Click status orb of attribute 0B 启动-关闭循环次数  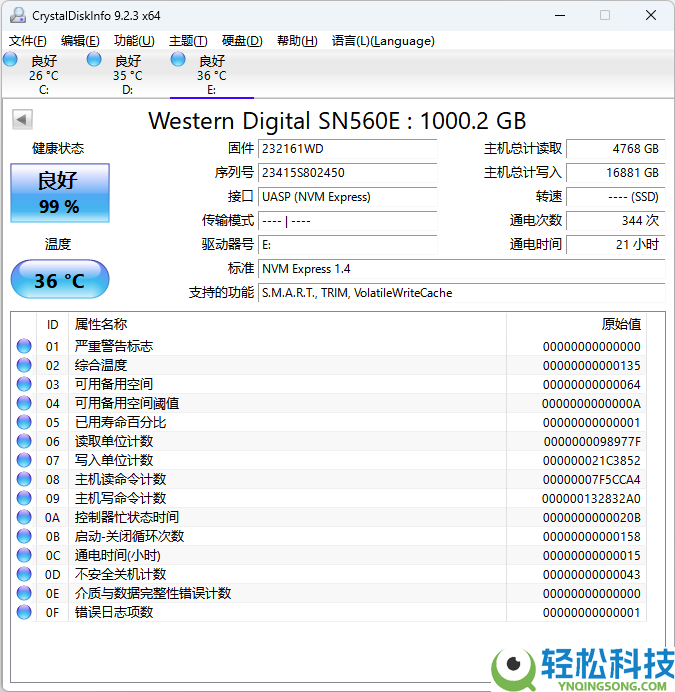[24, 536]
